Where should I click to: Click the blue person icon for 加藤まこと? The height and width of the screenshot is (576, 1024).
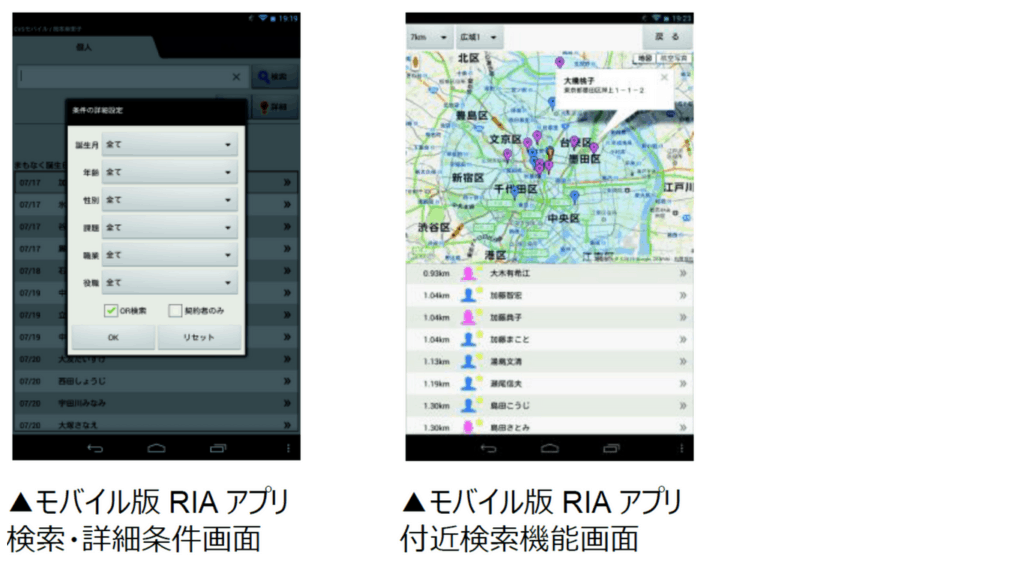pos(467,339)
